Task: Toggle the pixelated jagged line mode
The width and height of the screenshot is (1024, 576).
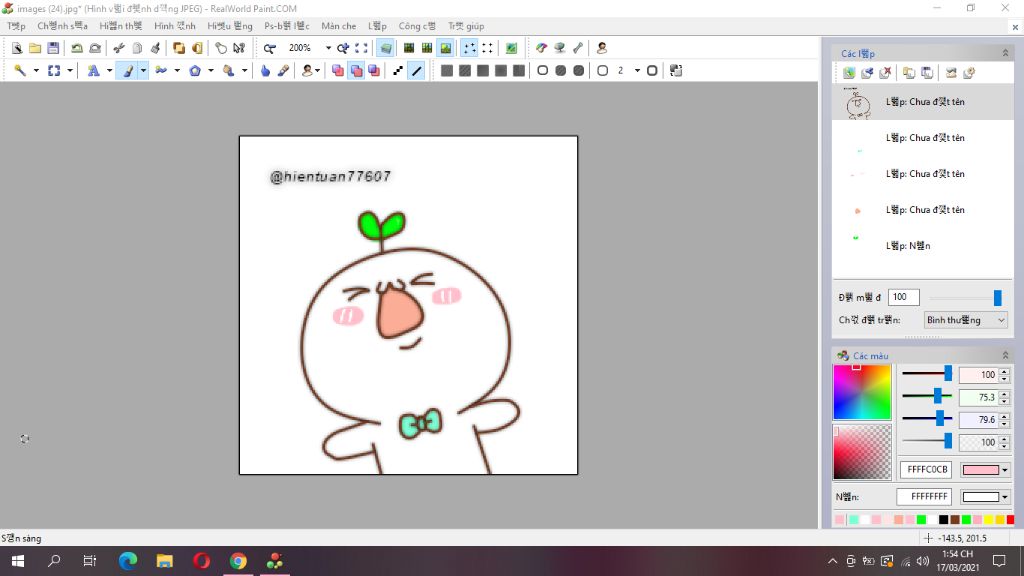Action: [398, 71]
